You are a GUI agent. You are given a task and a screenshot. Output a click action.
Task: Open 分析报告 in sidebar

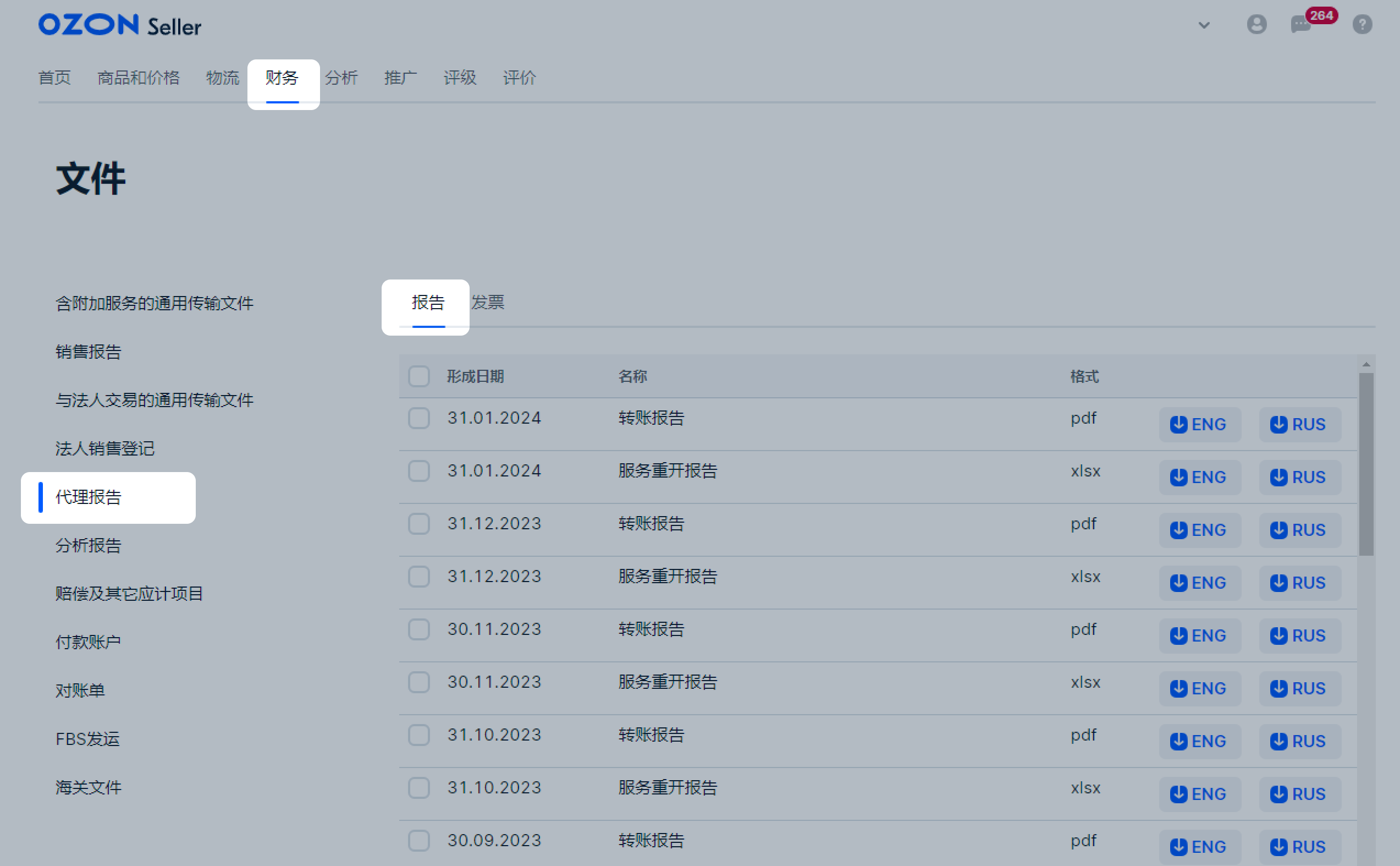(88, 545)
